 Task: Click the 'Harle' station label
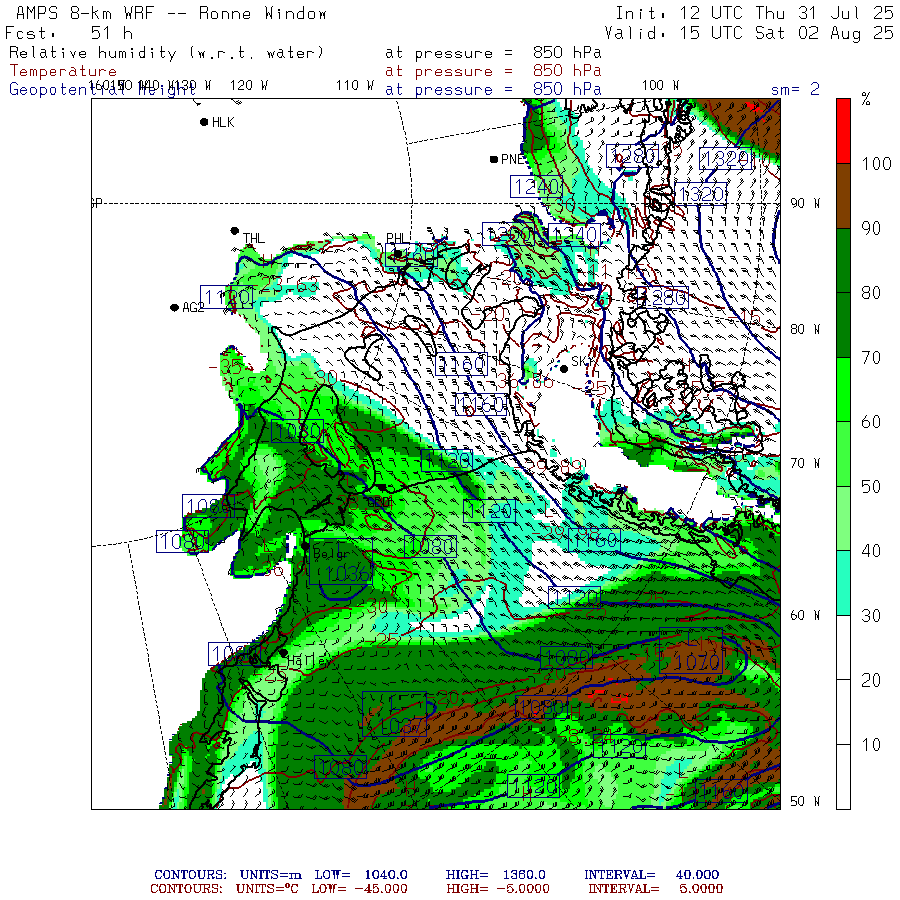point(307,661)
